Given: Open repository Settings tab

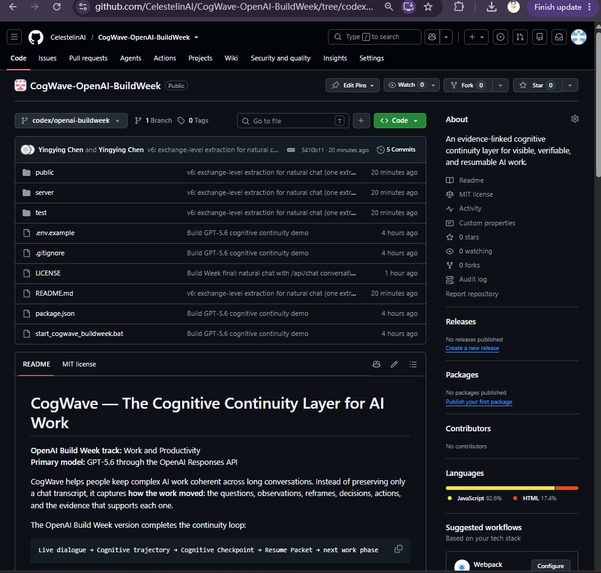Looking at the screenshot, I should point(371,58).
